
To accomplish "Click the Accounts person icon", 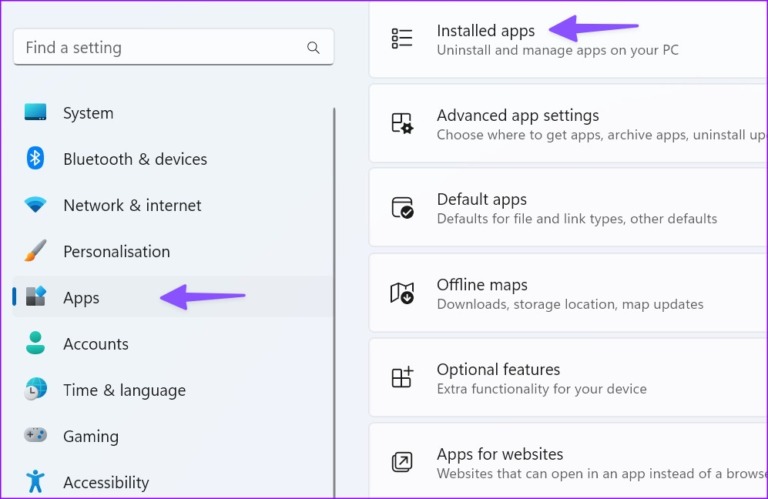I will point(36,344).
